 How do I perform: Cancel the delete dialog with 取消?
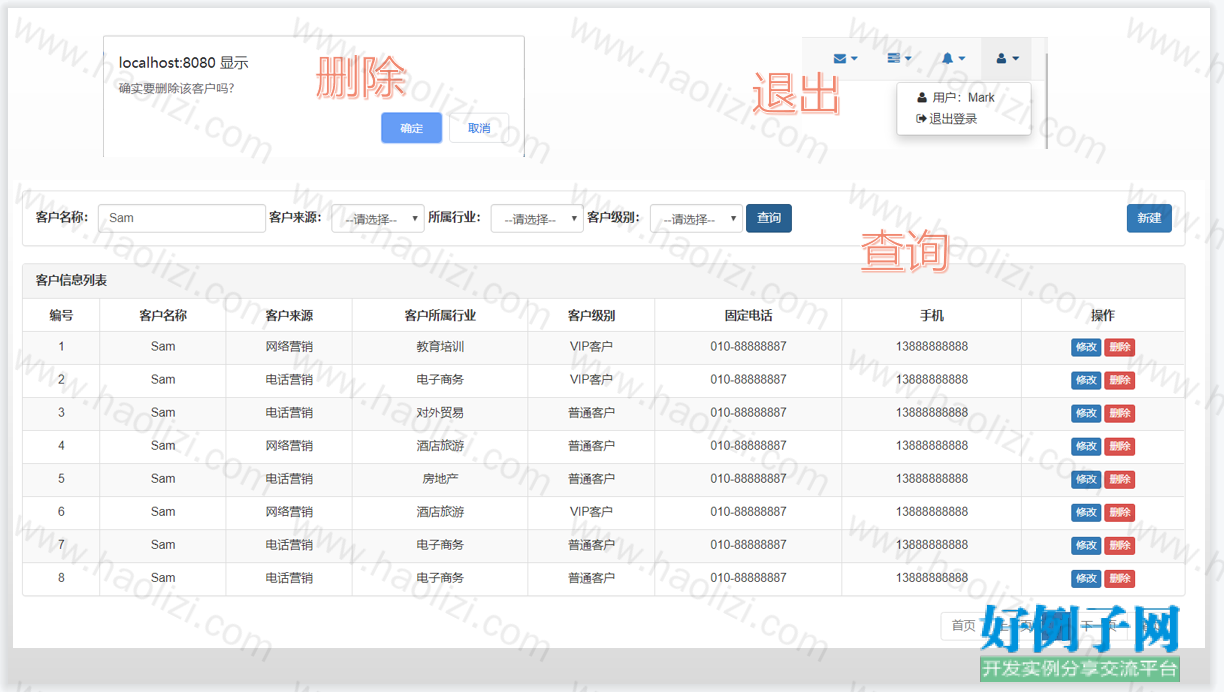(479, 128)
